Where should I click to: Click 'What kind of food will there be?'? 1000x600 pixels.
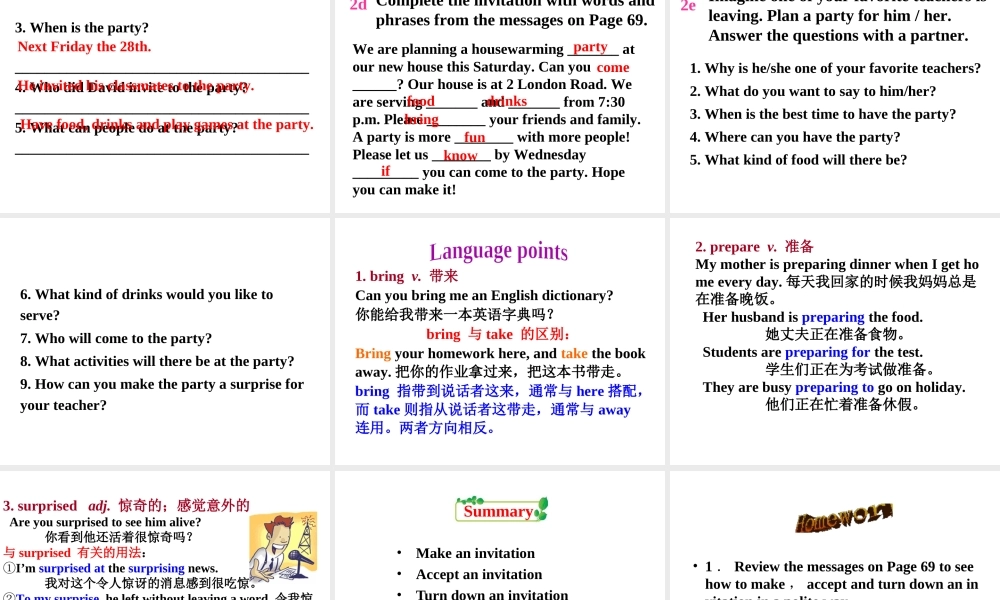pos(798,160)
